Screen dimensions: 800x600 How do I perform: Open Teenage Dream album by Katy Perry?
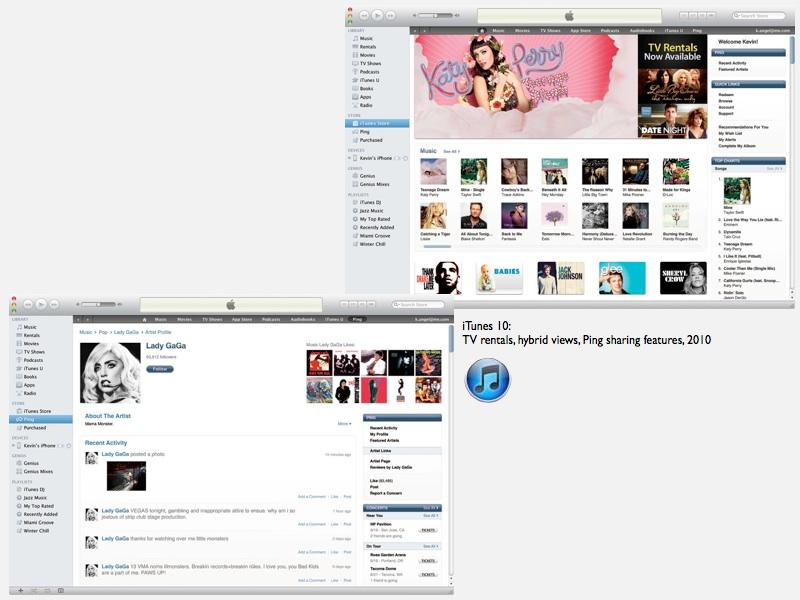[433, 171]
